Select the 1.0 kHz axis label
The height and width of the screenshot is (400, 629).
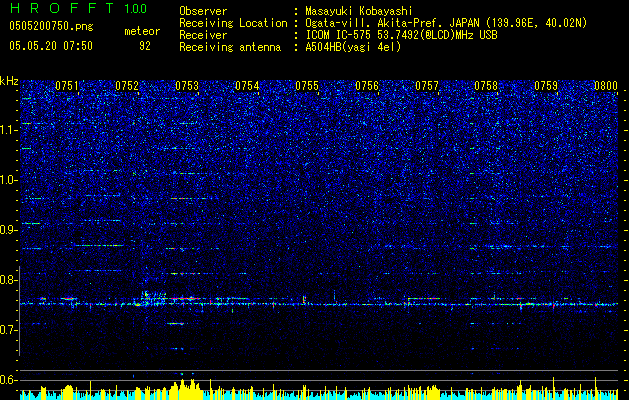tap(8, 180)
